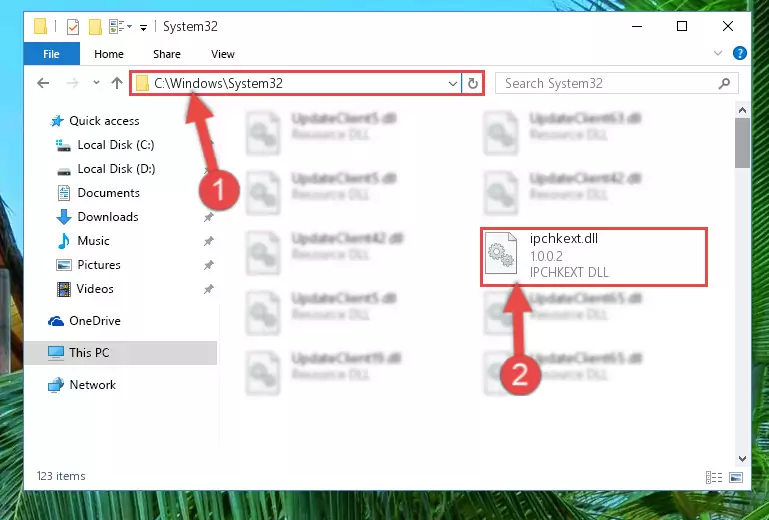769x520 pixels.
Task: Switch to Large icons view in status bar
Action: click(x=736, y=477)
